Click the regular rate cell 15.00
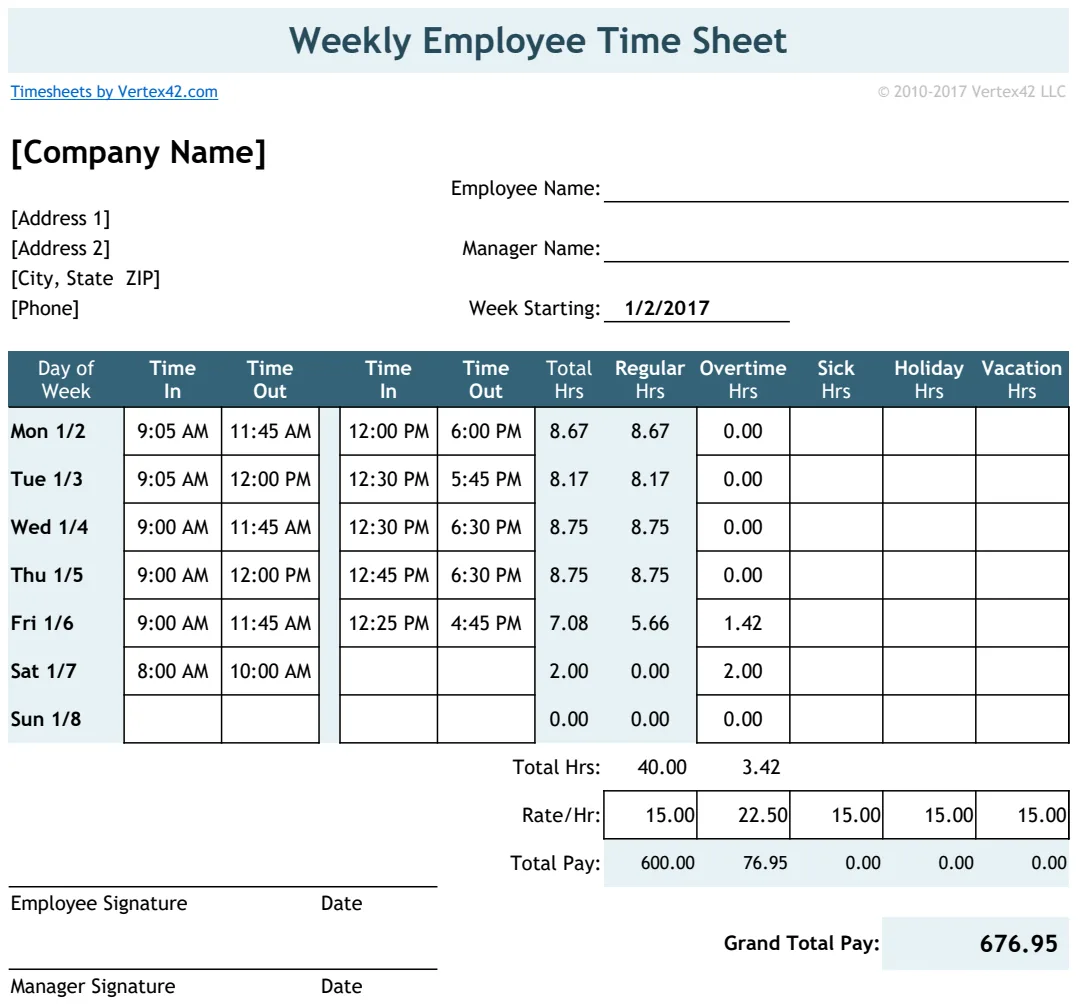The width and height of the screenshot is (1078, 1006). coord(650,816)
